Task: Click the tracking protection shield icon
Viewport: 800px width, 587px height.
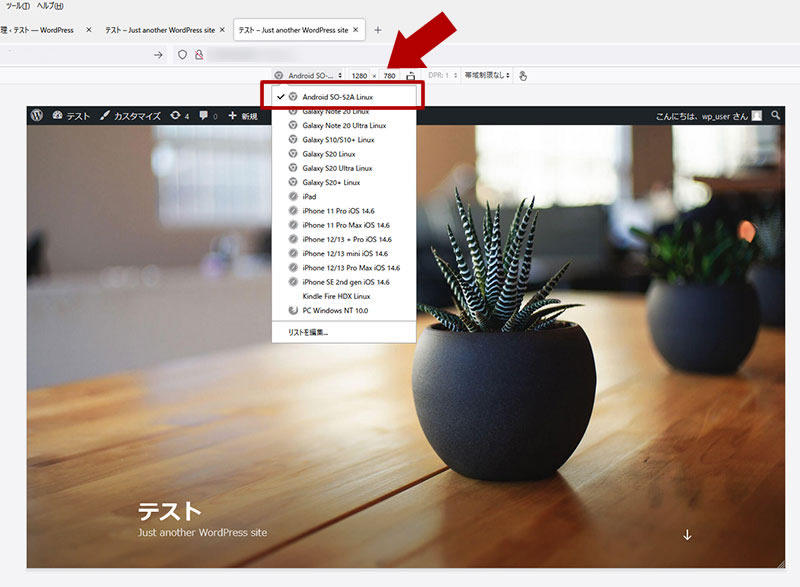Action: click(182, 55)
